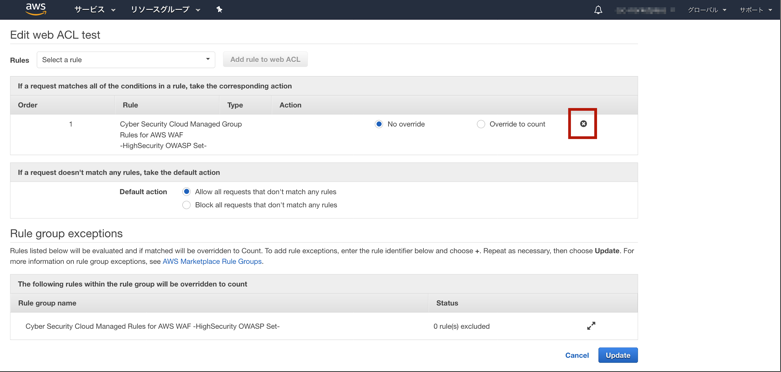Image resolution: width=781 pixels, height=372 pixels.
Task: Open the サポート dropdown menu
Action: pos(756,10)
